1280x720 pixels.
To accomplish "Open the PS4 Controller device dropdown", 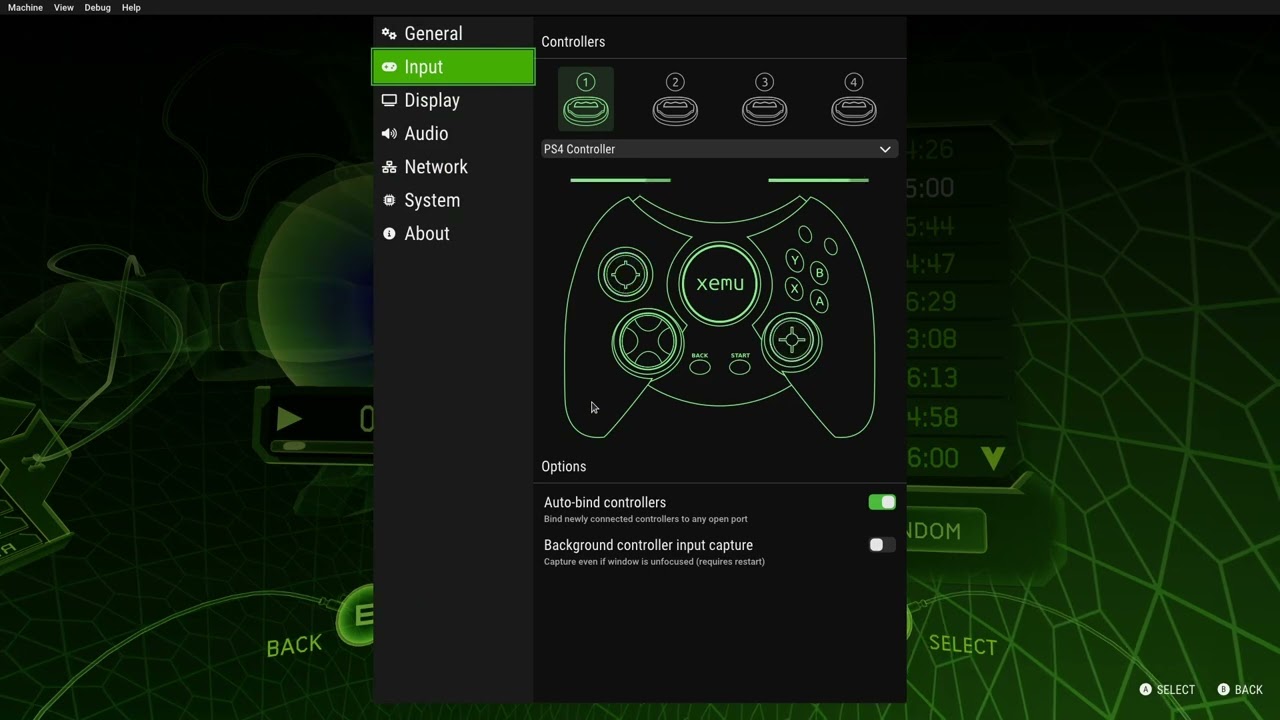I will 719,149.
